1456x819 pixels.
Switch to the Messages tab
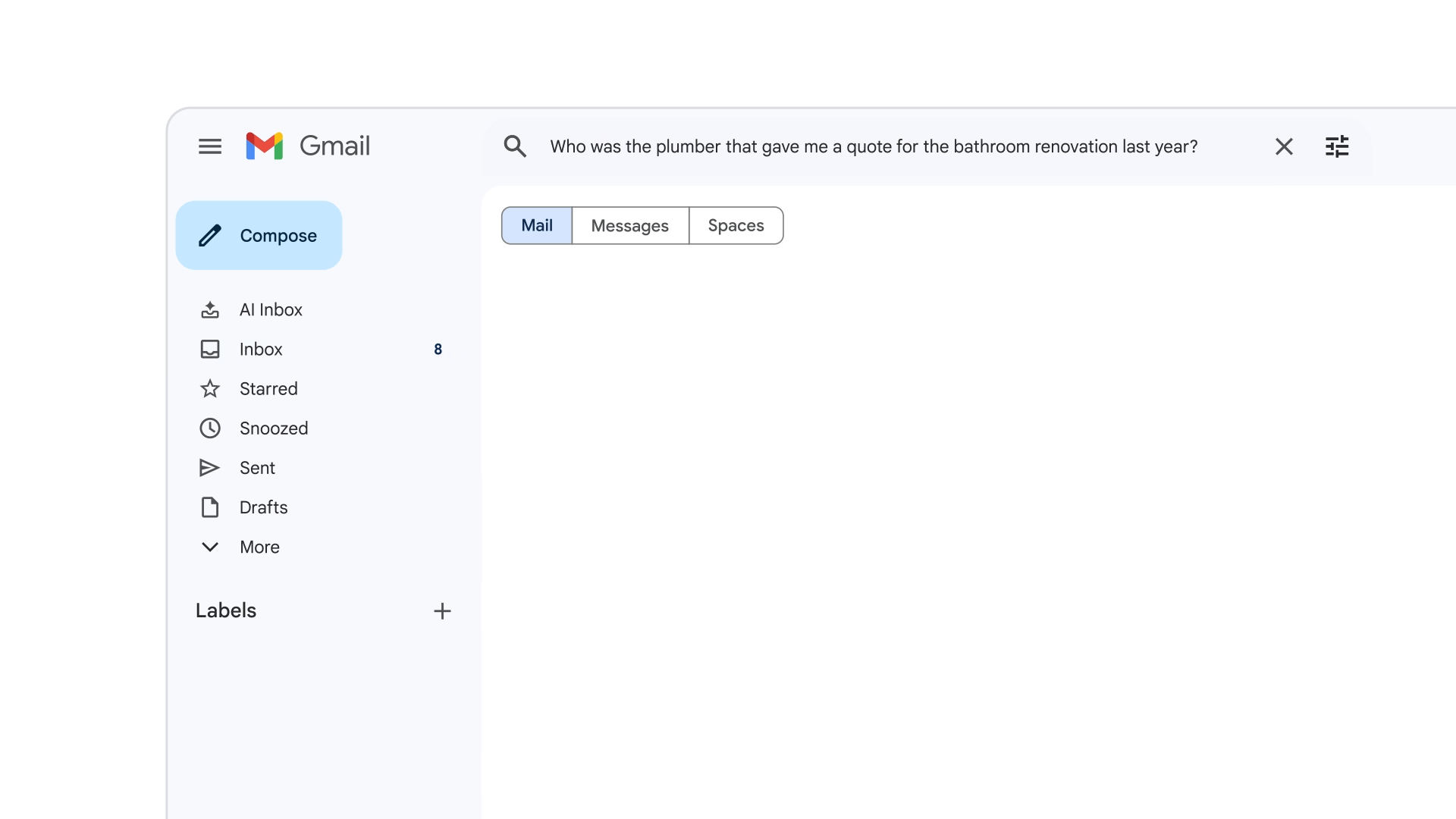[x=629, y=226]
